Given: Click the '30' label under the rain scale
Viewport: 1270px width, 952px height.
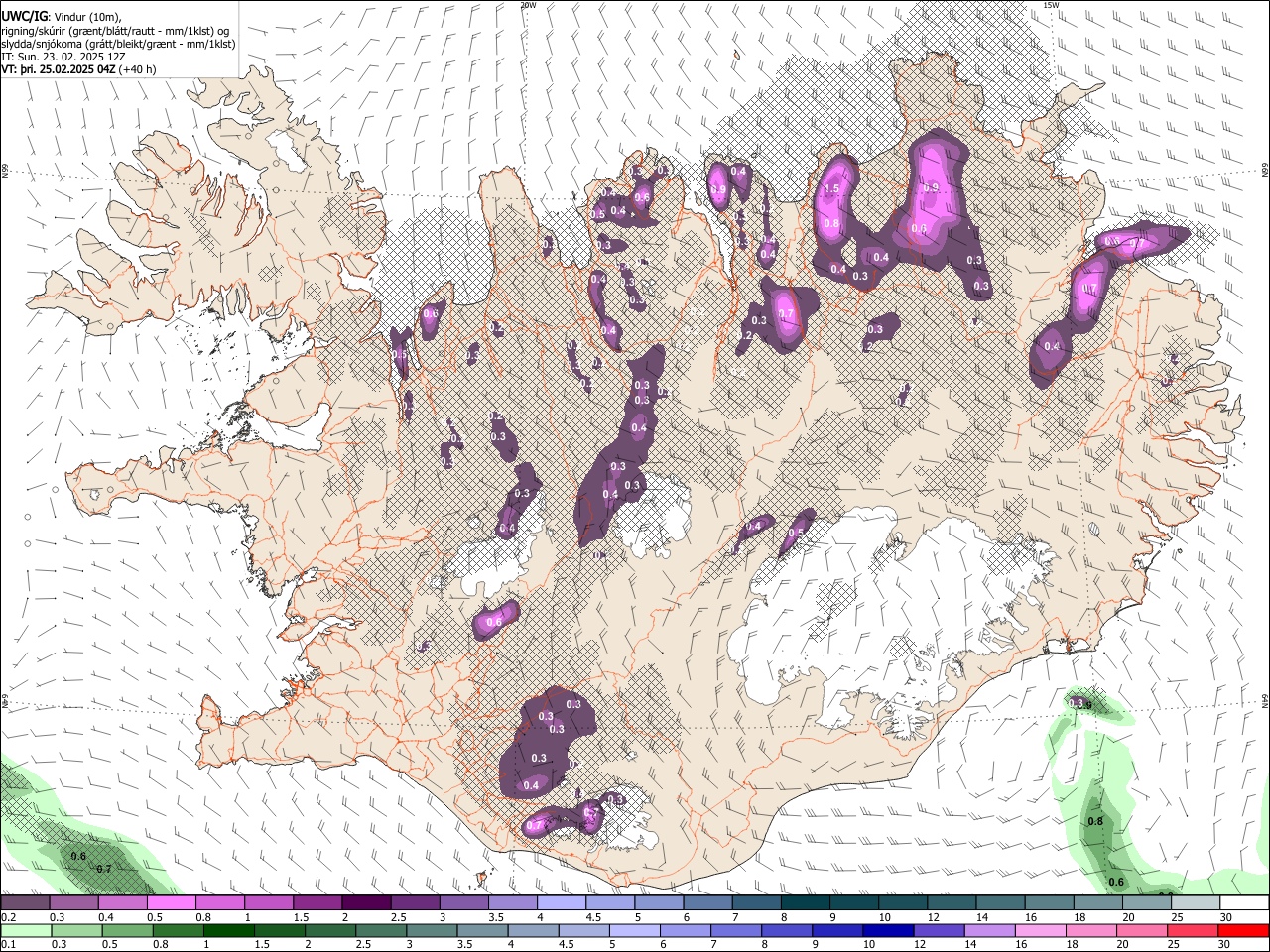Looking at the screenshot, I should coord(1226,945).
